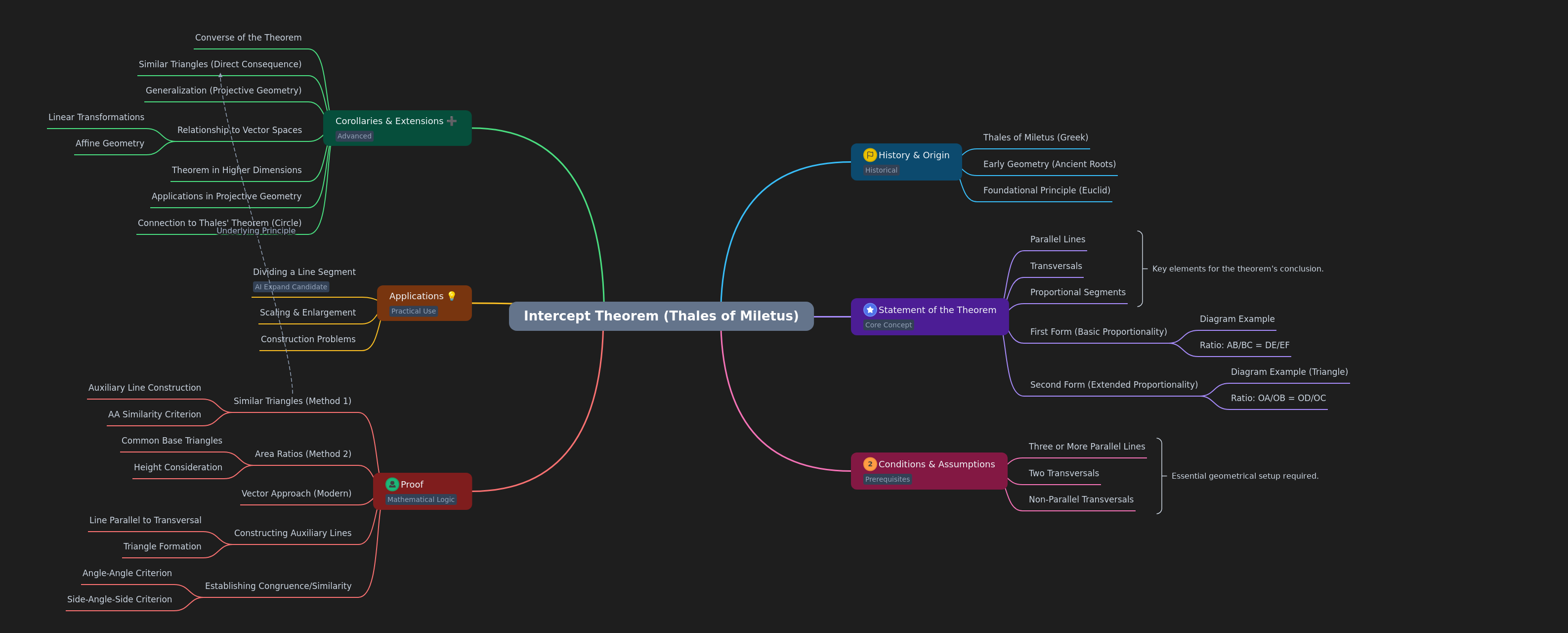Click the Advanced tag

(354, 136)
